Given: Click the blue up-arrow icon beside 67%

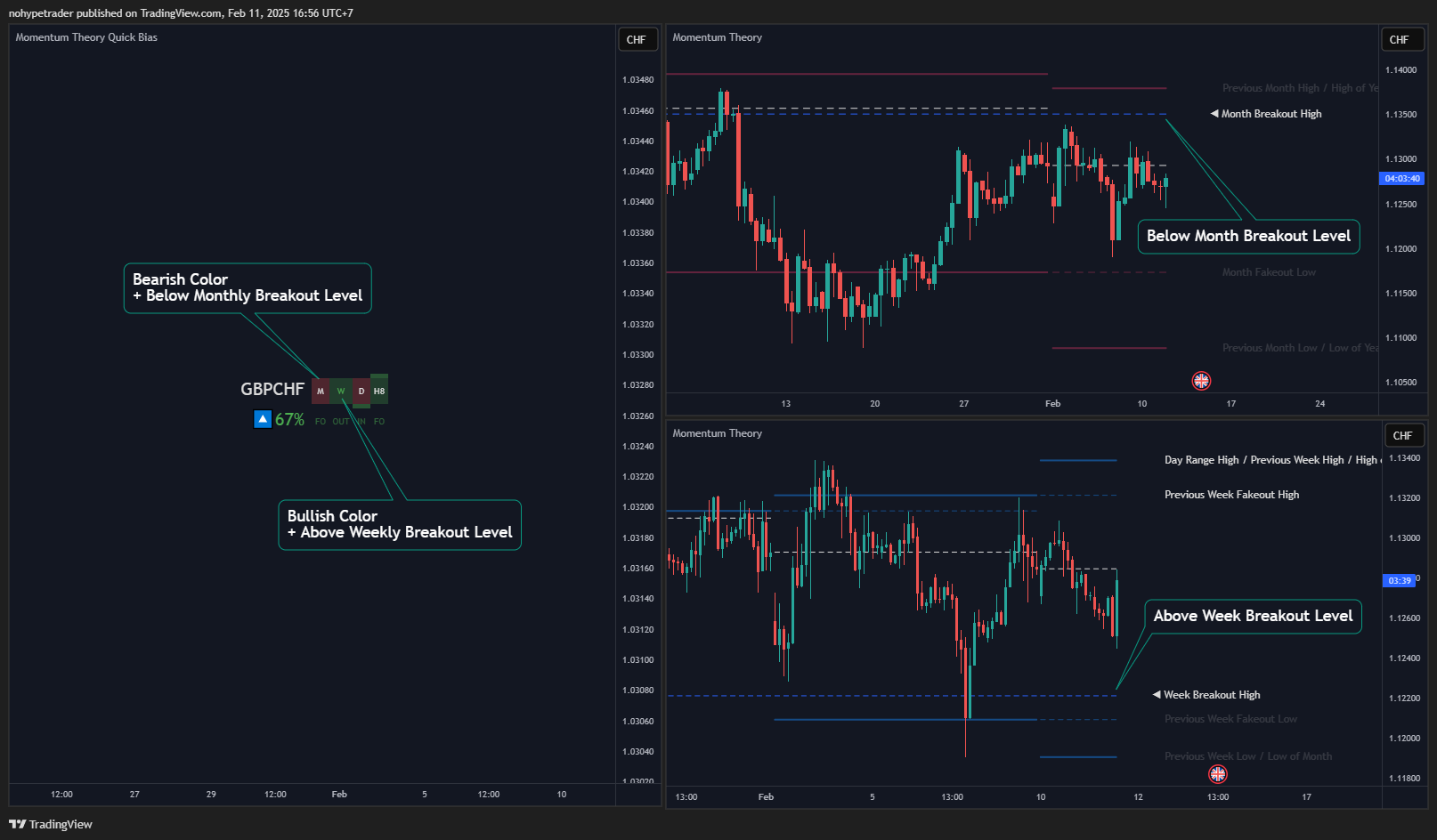Looking at the screenshot, I should click(x=263, y=419).
